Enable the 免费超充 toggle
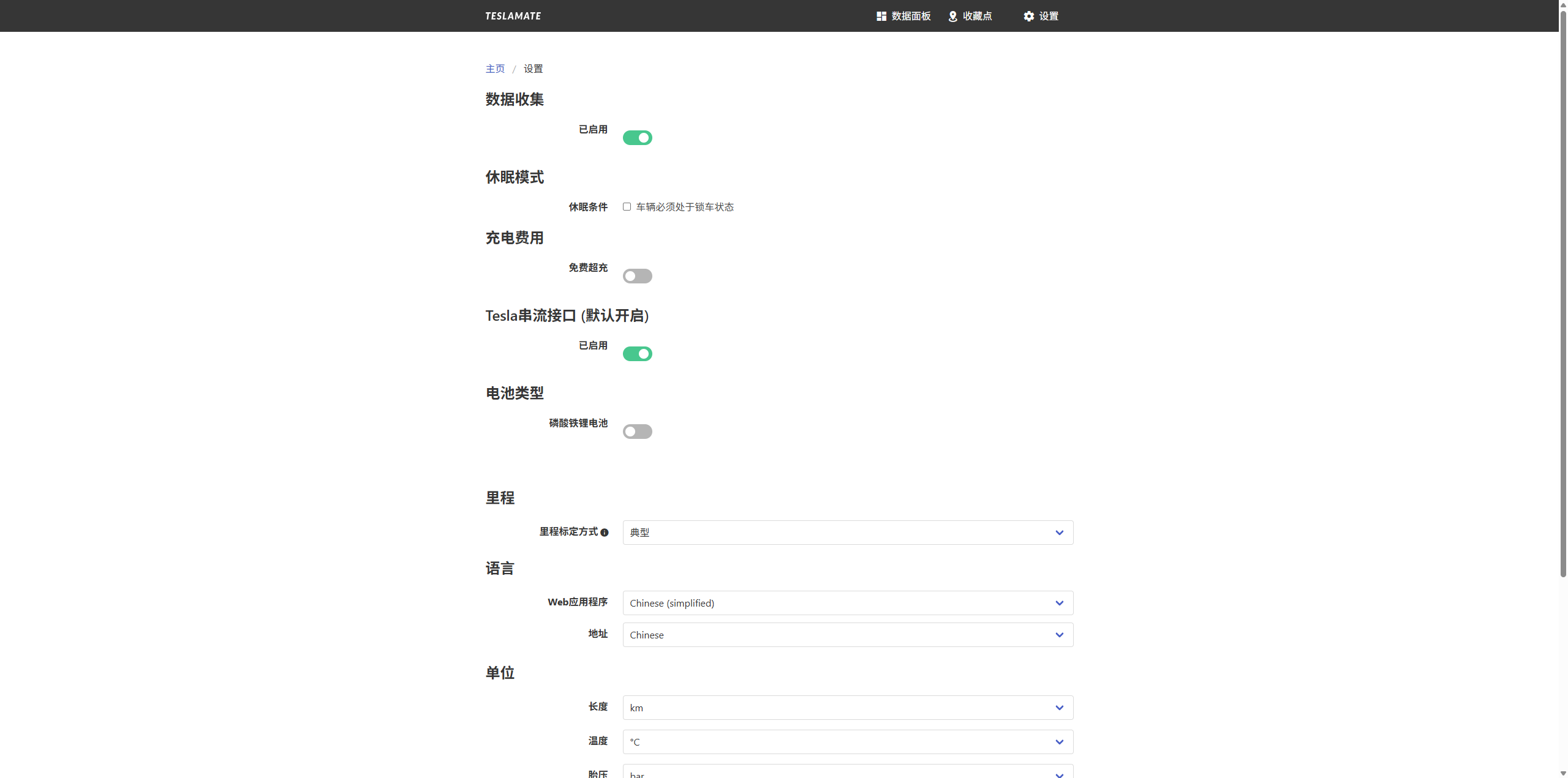Screen dimensions: 1568x778 (x=637, y=276)
